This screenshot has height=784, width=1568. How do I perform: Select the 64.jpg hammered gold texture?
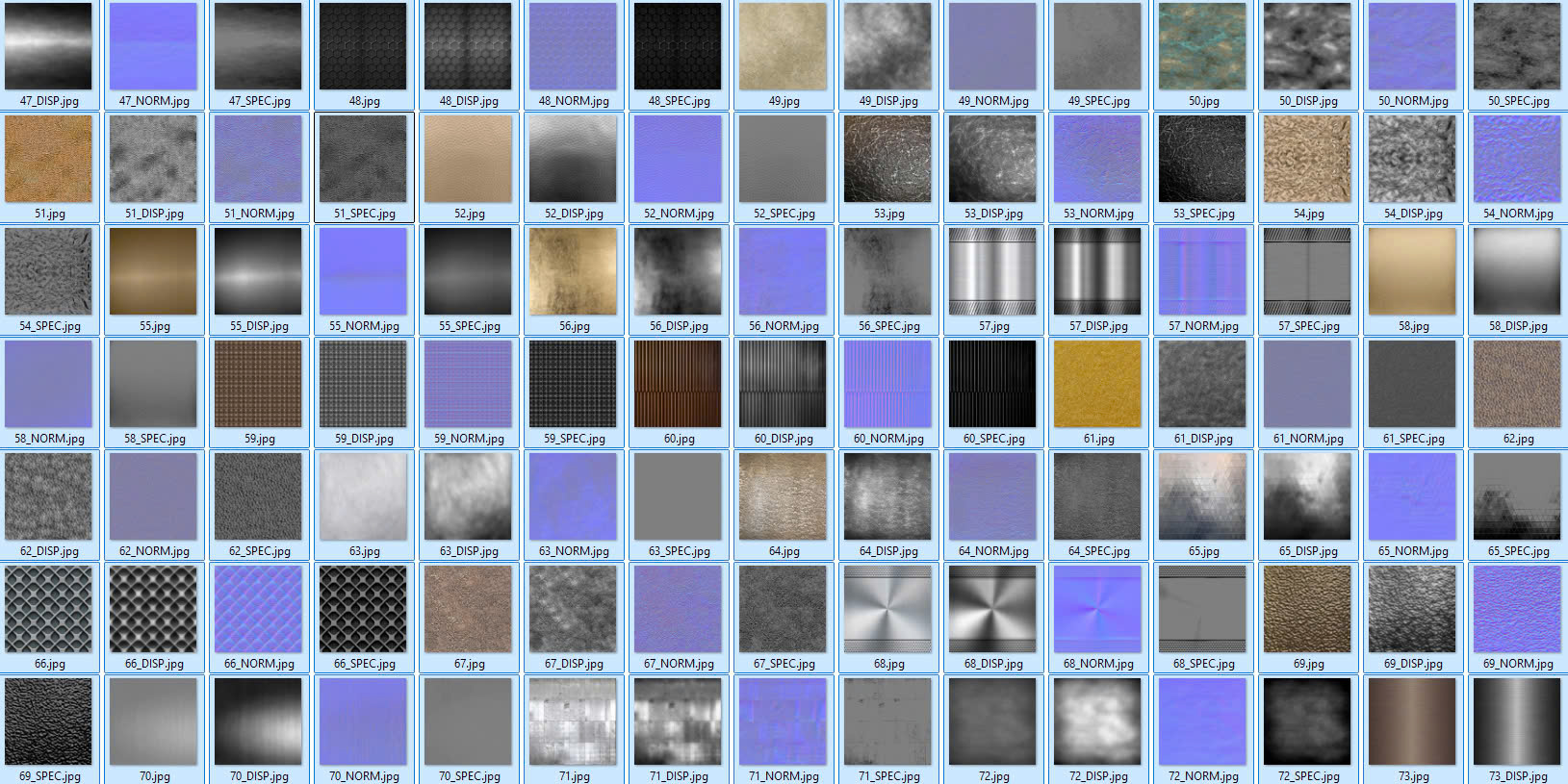[x=783, y=496]
